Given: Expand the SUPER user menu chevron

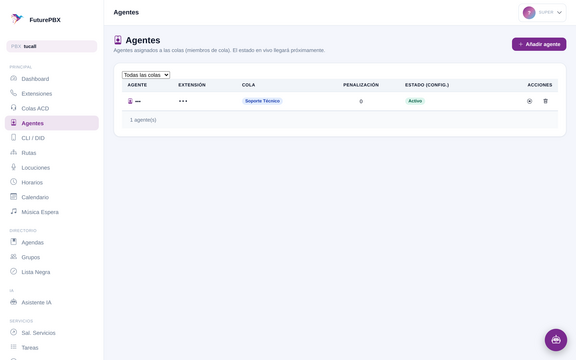Looking at the screenshot, I should click(559, 12).
